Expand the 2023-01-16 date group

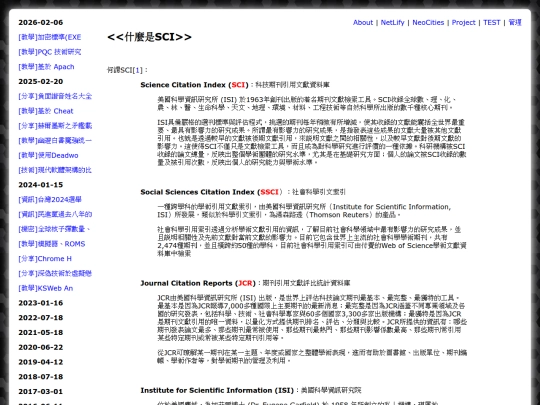[41, 303]
